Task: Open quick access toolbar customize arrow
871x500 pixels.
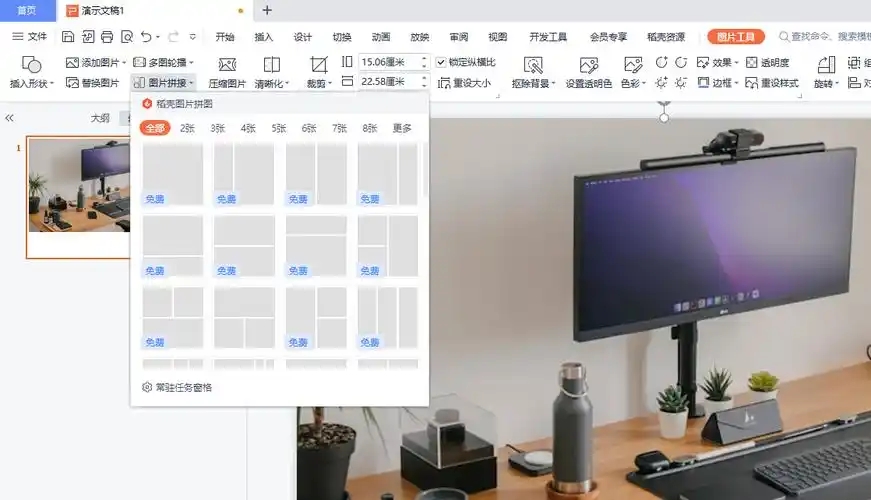Action: coord(193,37)
